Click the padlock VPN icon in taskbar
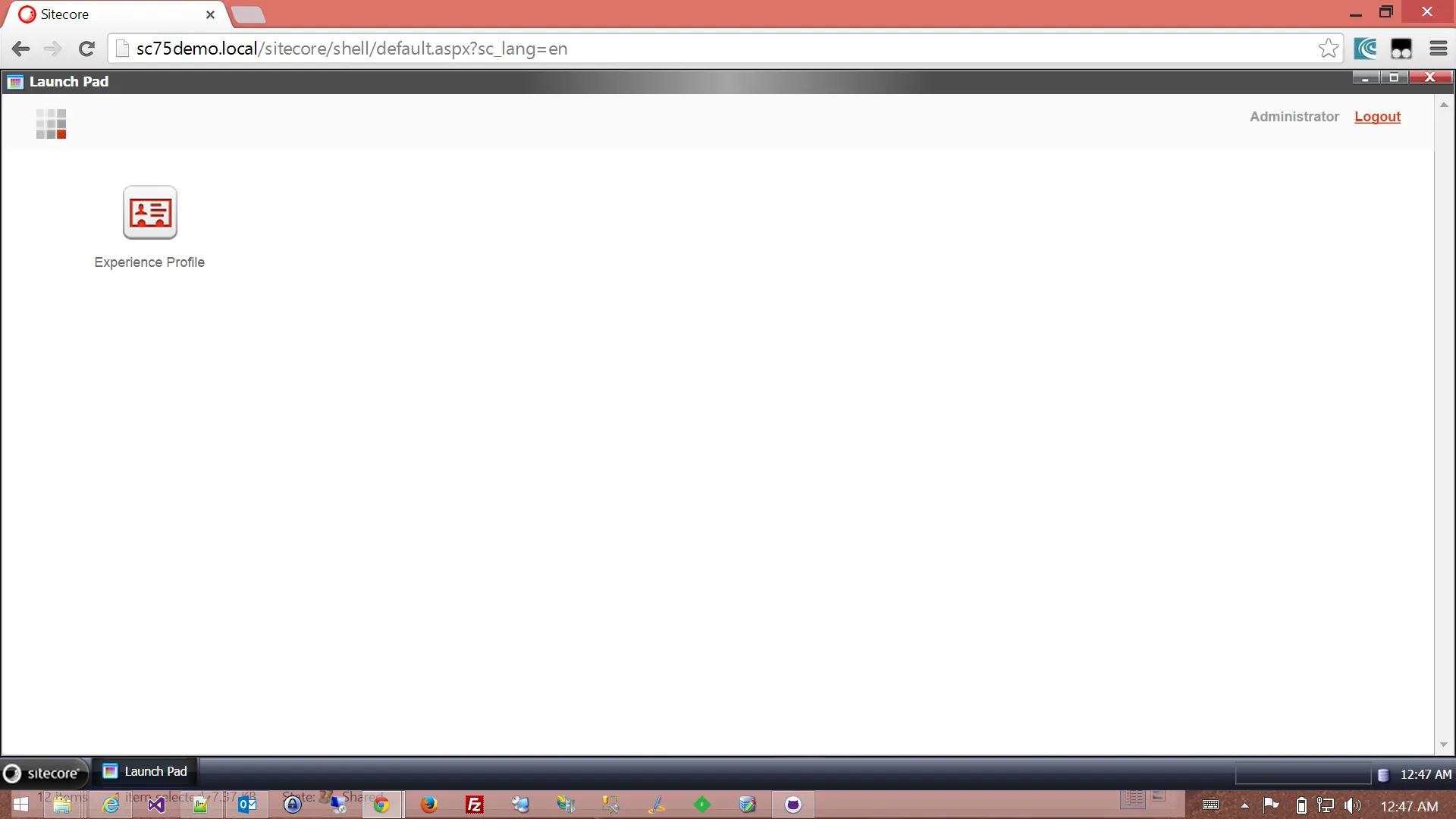 (x=293, y=805)
